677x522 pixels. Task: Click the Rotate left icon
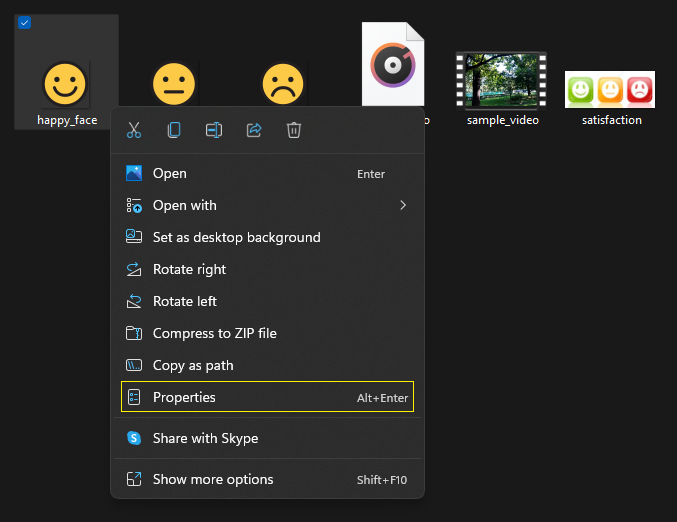coord(134,301)
